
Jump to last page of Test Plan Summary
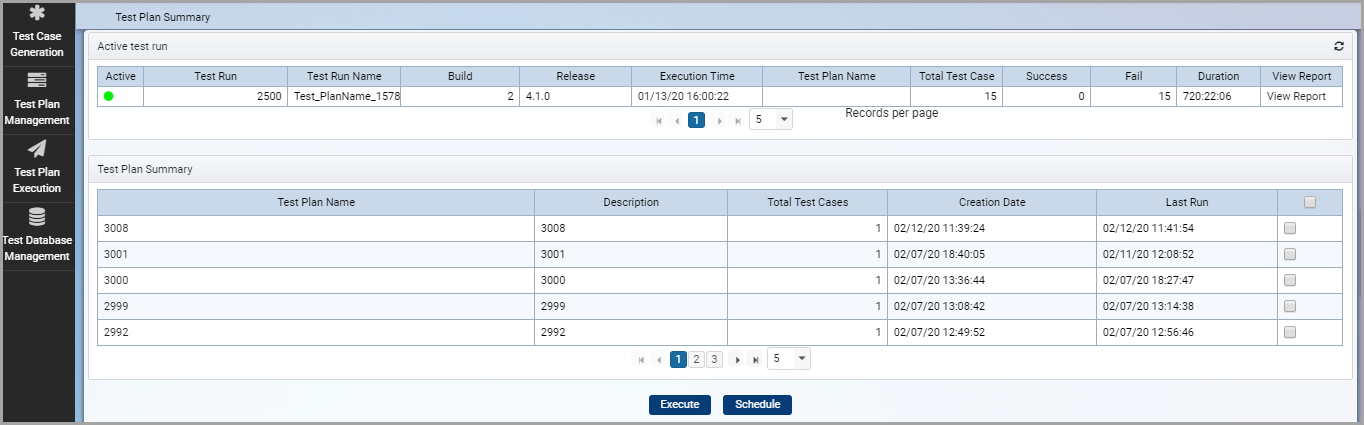tap(756, 359)
